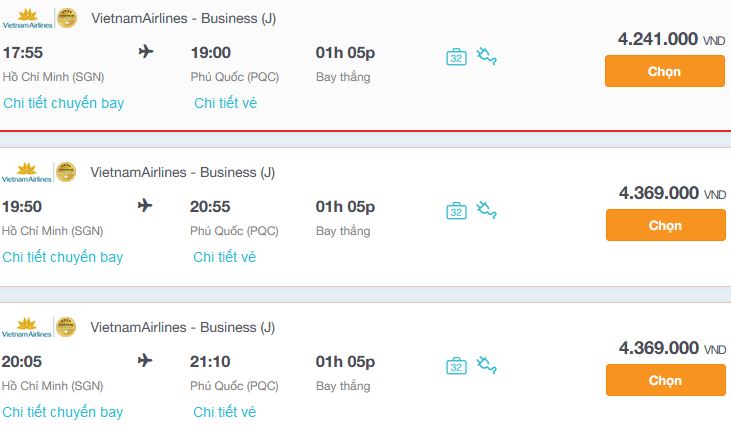Click baggage icon on 17:55 flight
Screen dimensions: 731x431
(x=456, y=57)
